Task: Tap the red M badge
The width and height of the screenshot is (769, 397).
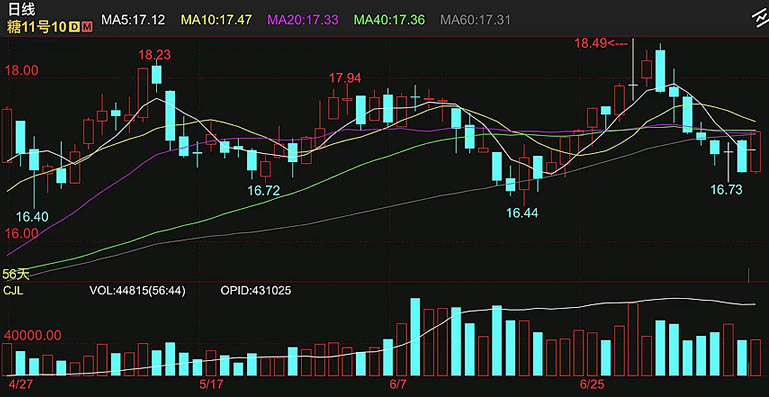Action: (x=87, y=26)
